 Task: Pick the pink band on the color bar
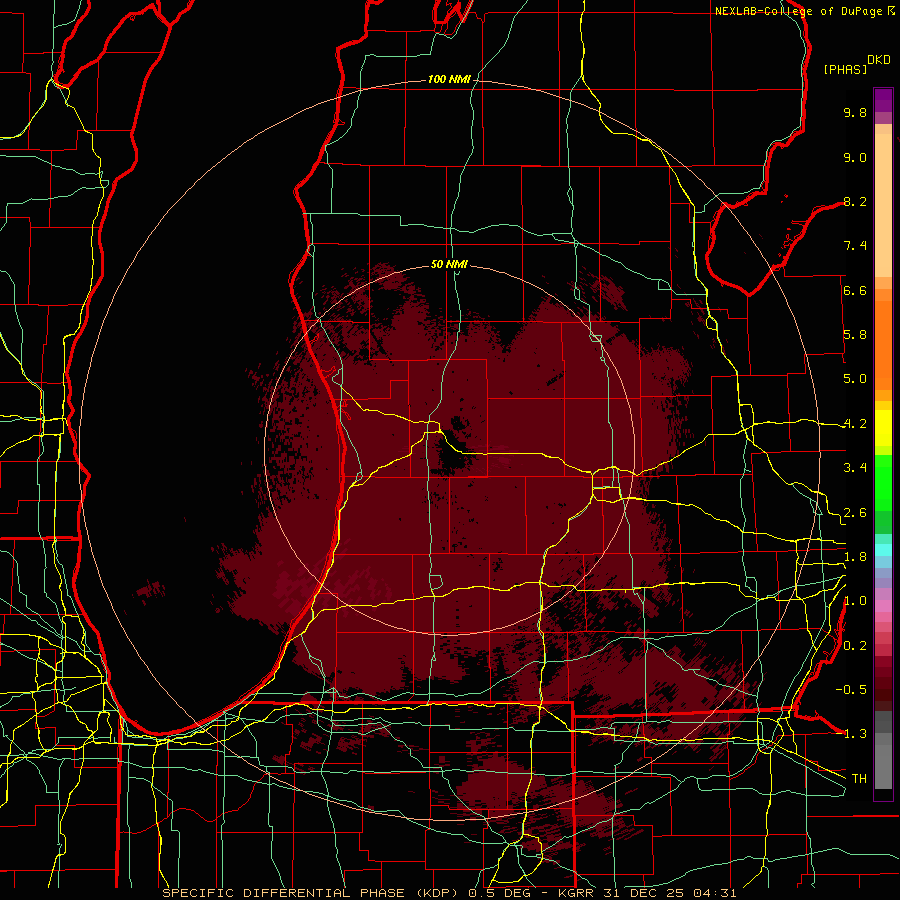click(883, 606)
